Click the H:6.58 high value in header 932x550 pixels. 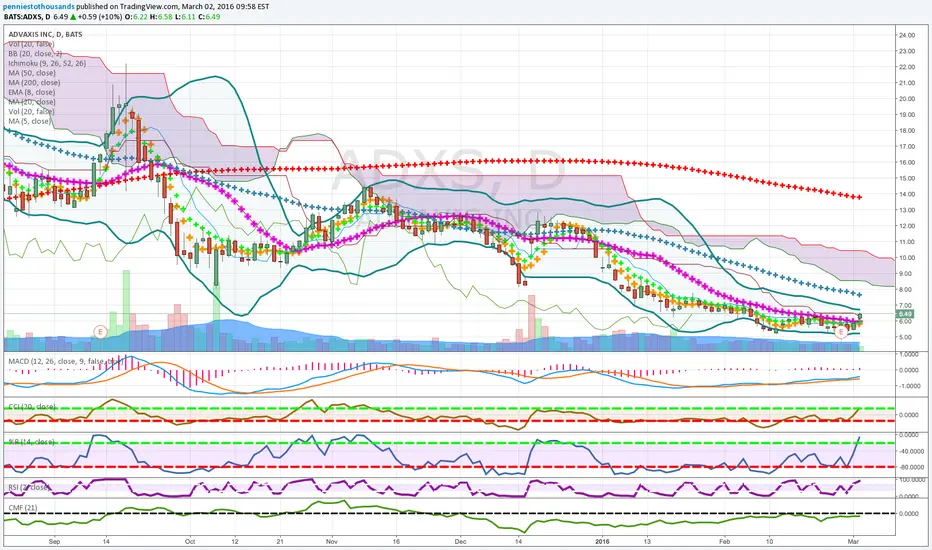coord(162,17)
